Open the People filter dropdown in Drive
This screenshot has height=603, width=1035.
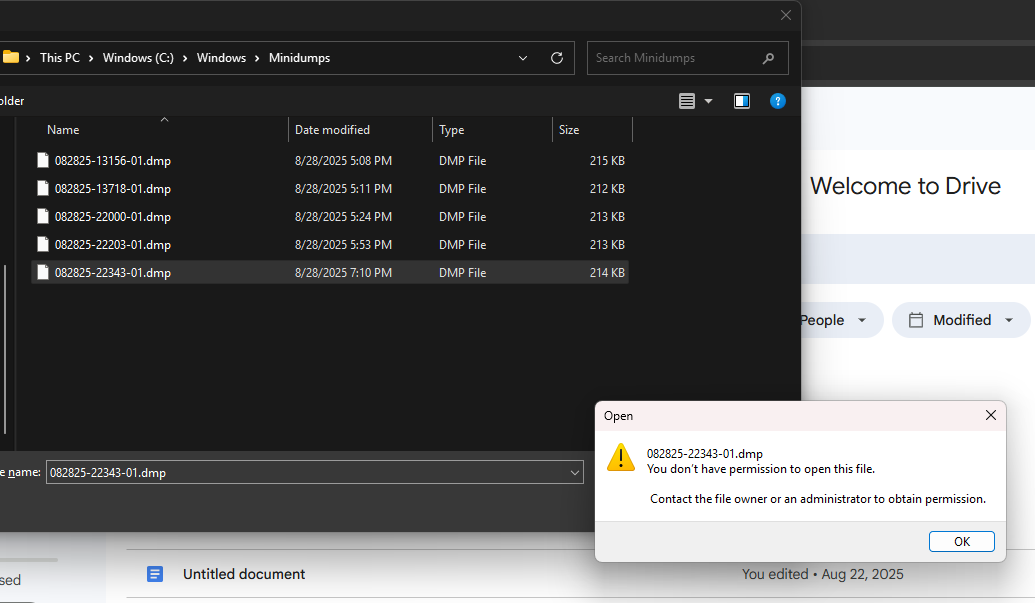pos(861,320)
